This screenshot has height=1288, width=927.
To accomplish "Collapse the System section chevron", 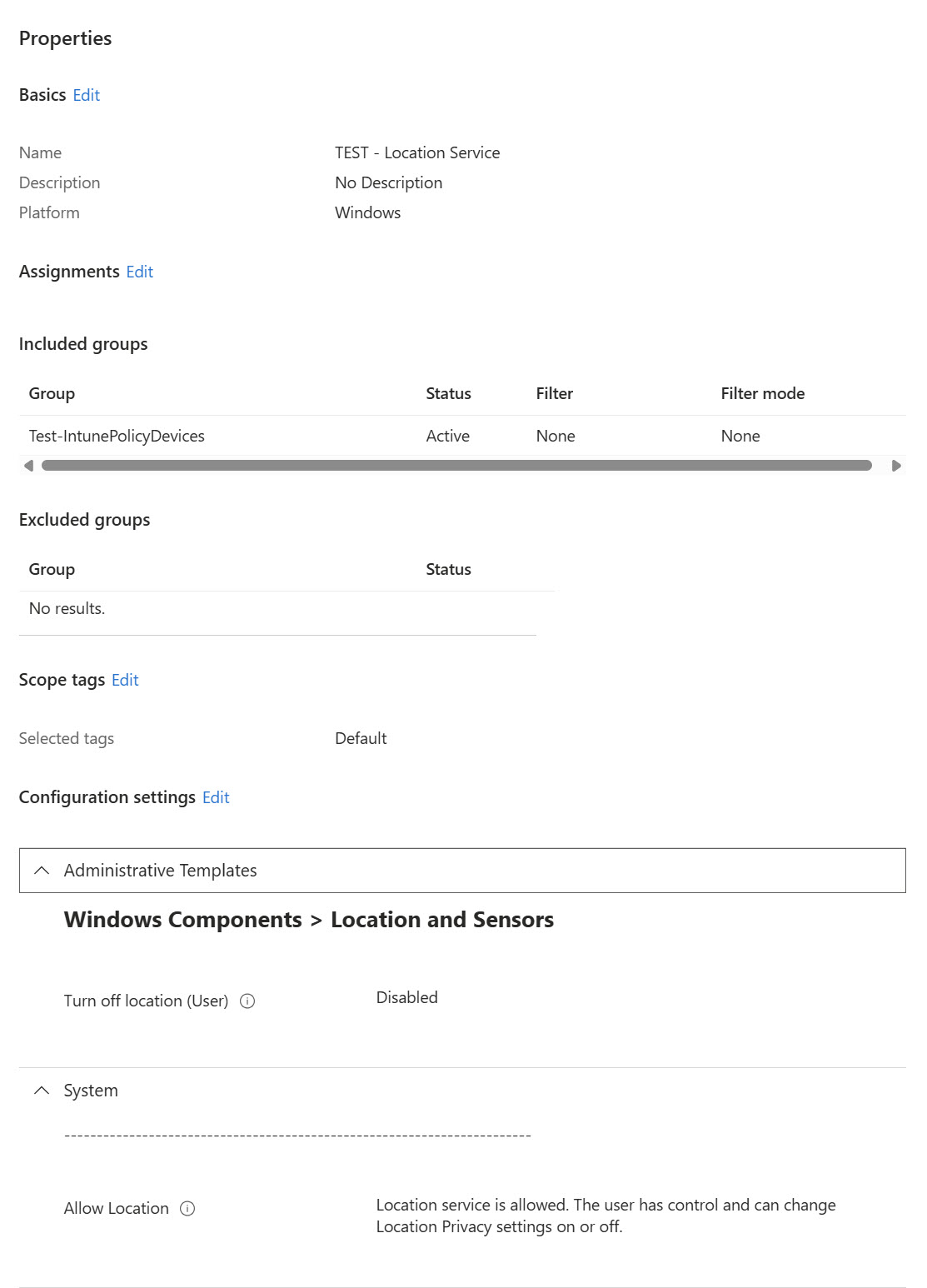I will [x=42, y=1091].
